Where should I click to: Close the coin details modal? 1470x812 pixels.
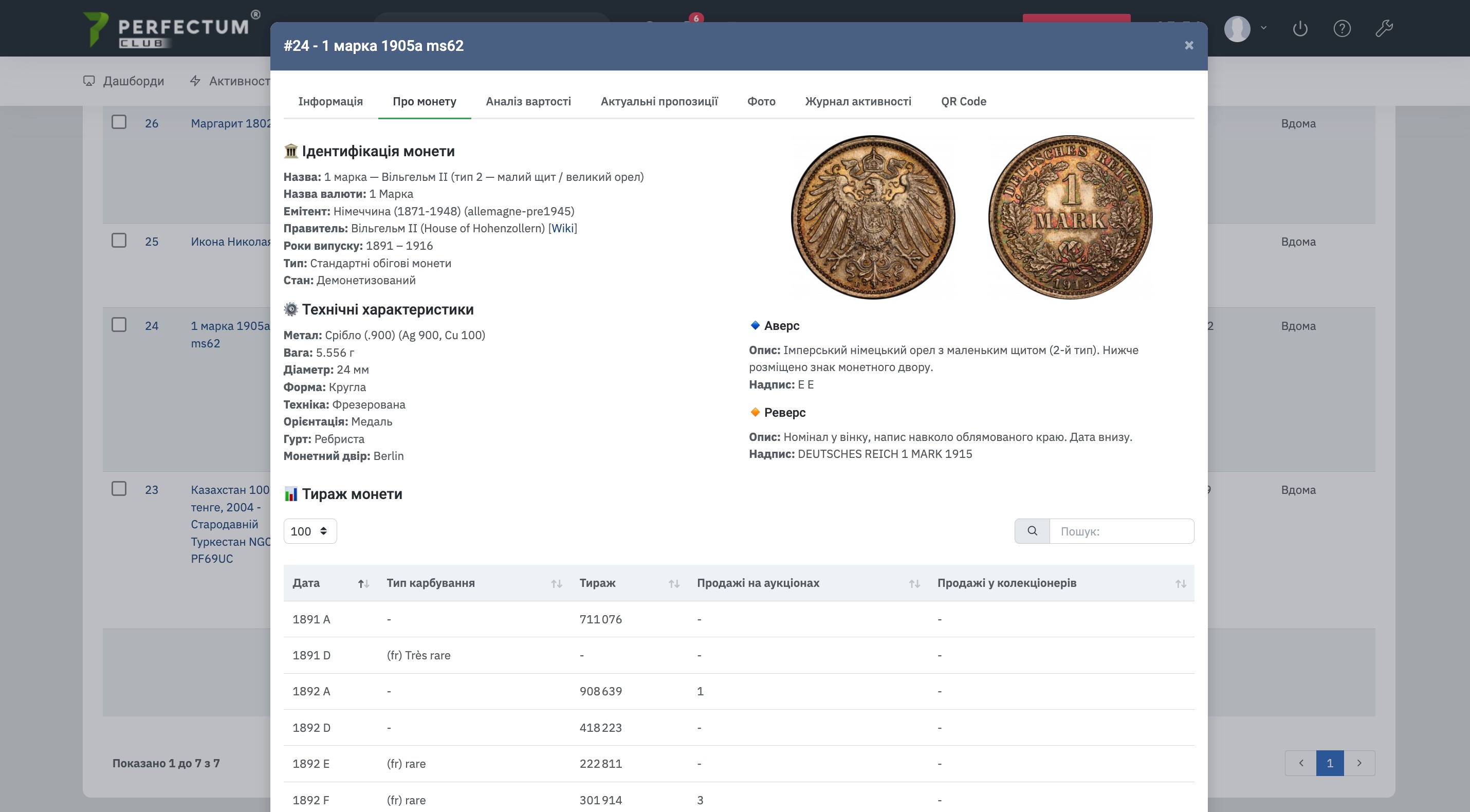click(1189, 45)
